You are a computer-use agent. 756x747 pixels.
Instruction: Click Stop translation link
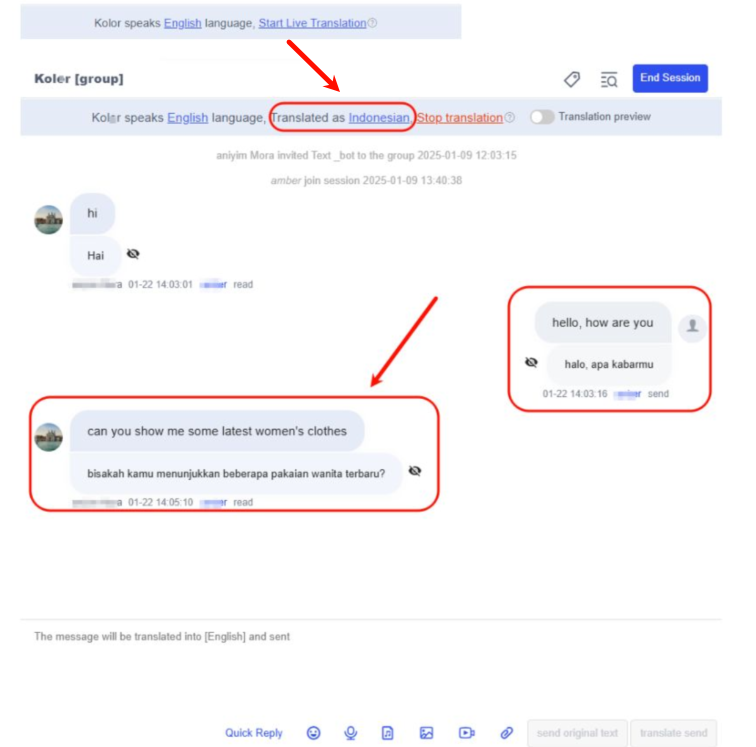459,118
